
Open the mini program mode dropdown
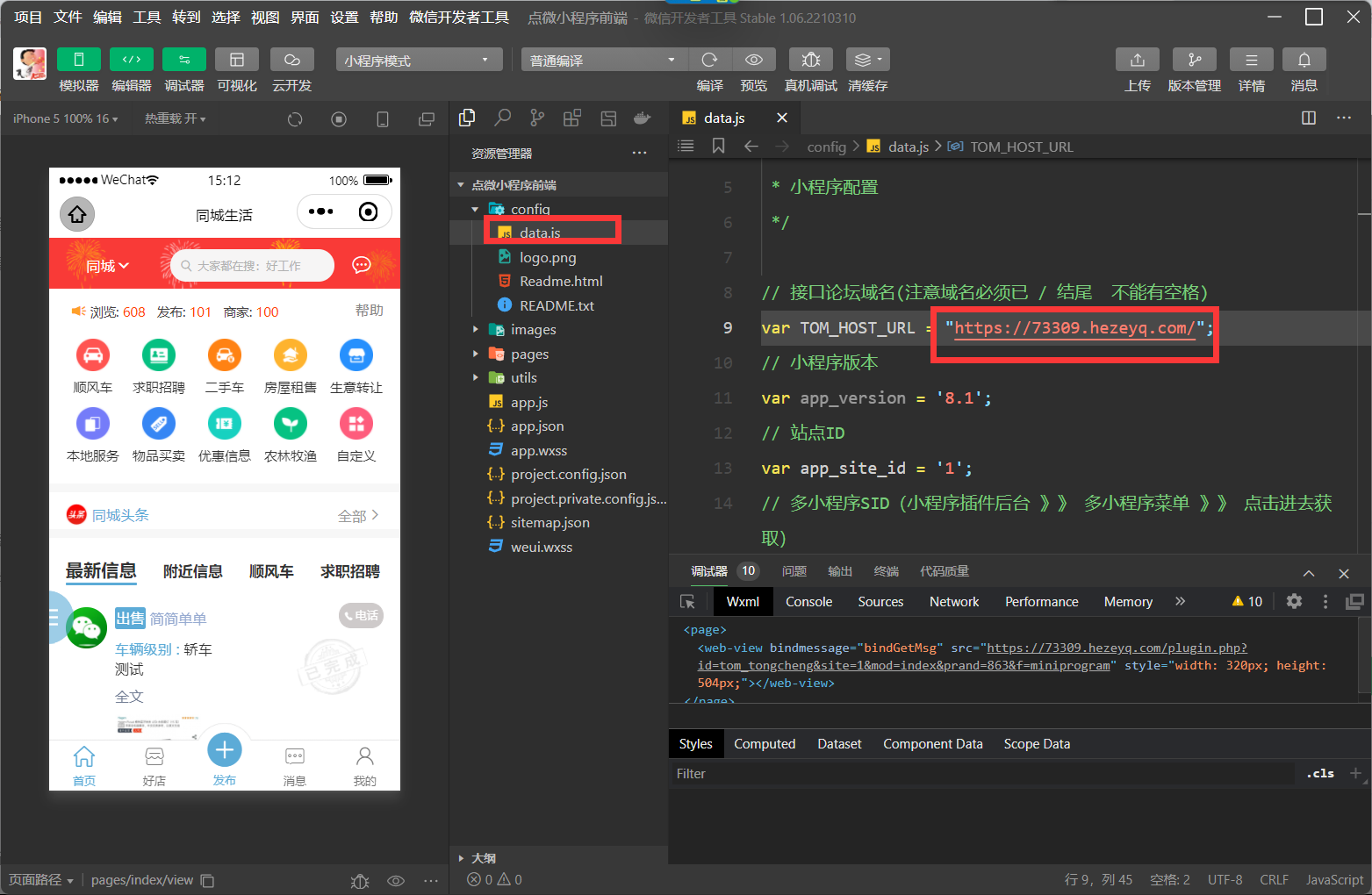[419, 60]
